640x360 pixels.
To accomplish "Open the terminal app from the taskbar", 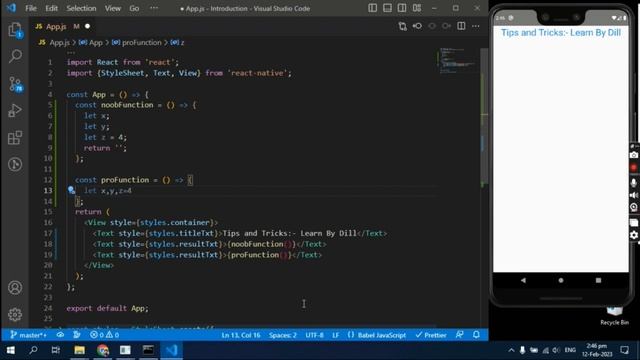I will (148, 350).
